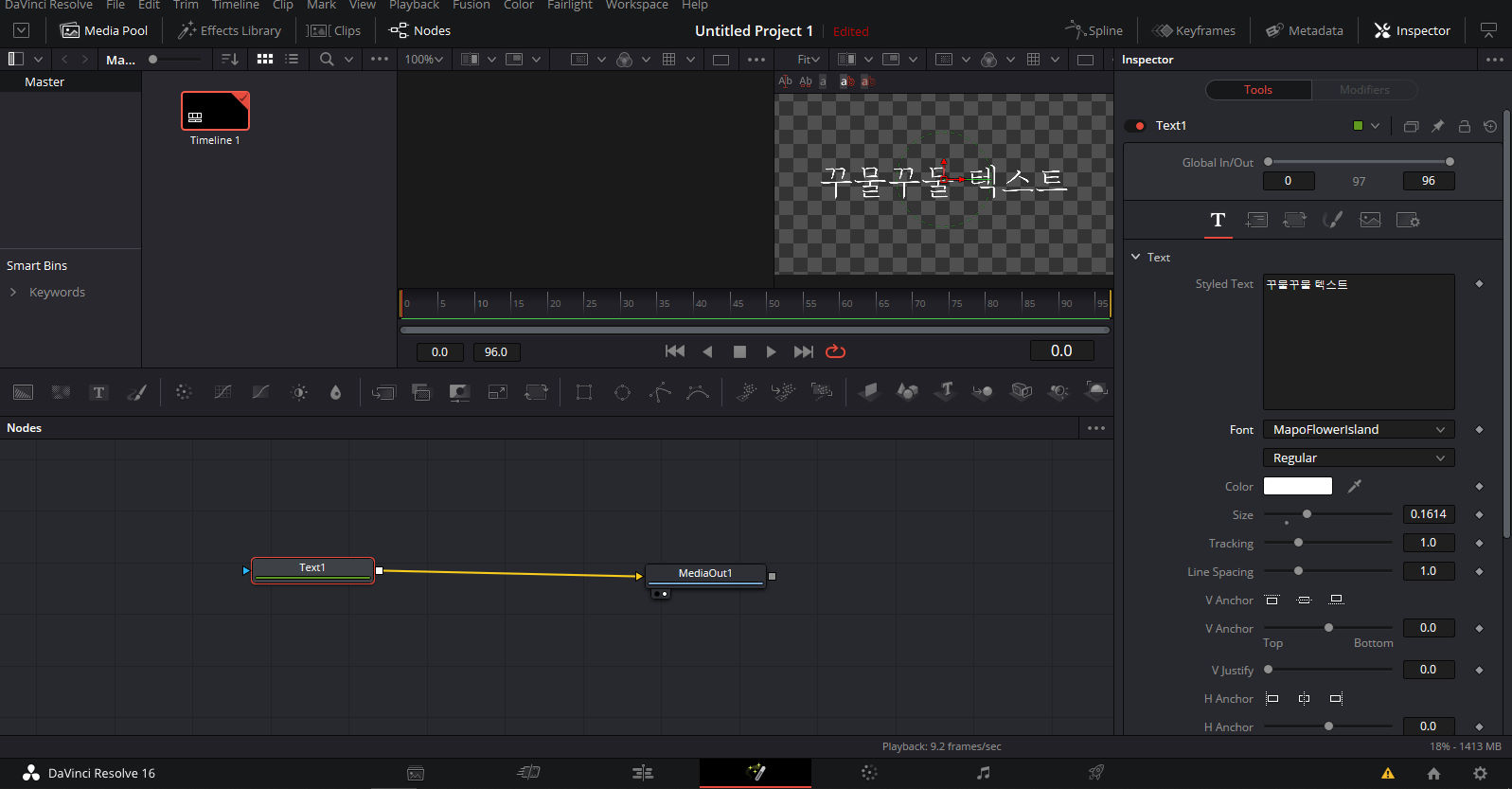Viewport: 1512px width, 789px height.
Task: Add a Polygon mask from the toolbar
Action: click(x=660, y=392)
